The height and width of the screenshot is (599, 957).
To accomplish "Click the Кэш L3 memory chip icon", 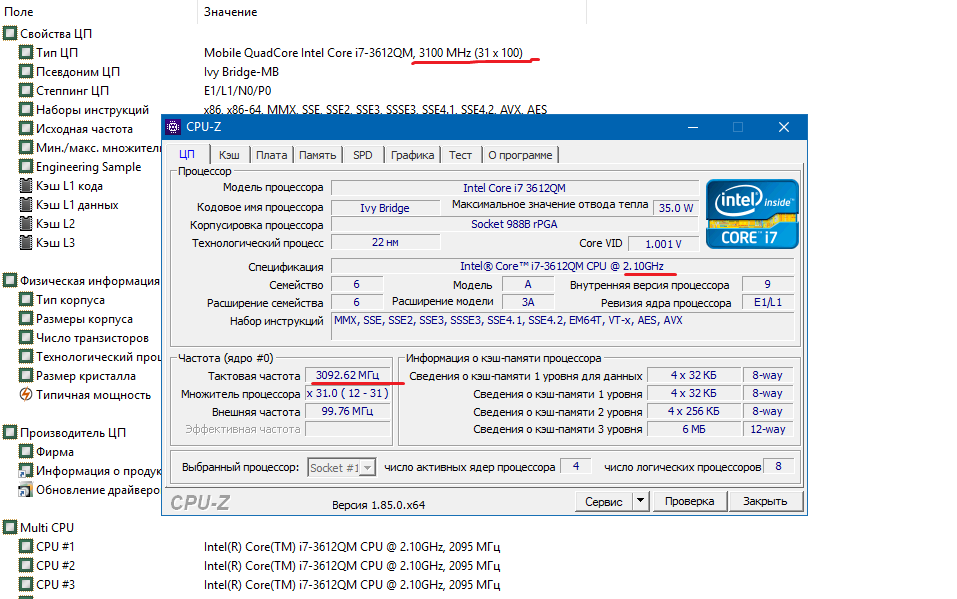I will [x=26, y=242].
